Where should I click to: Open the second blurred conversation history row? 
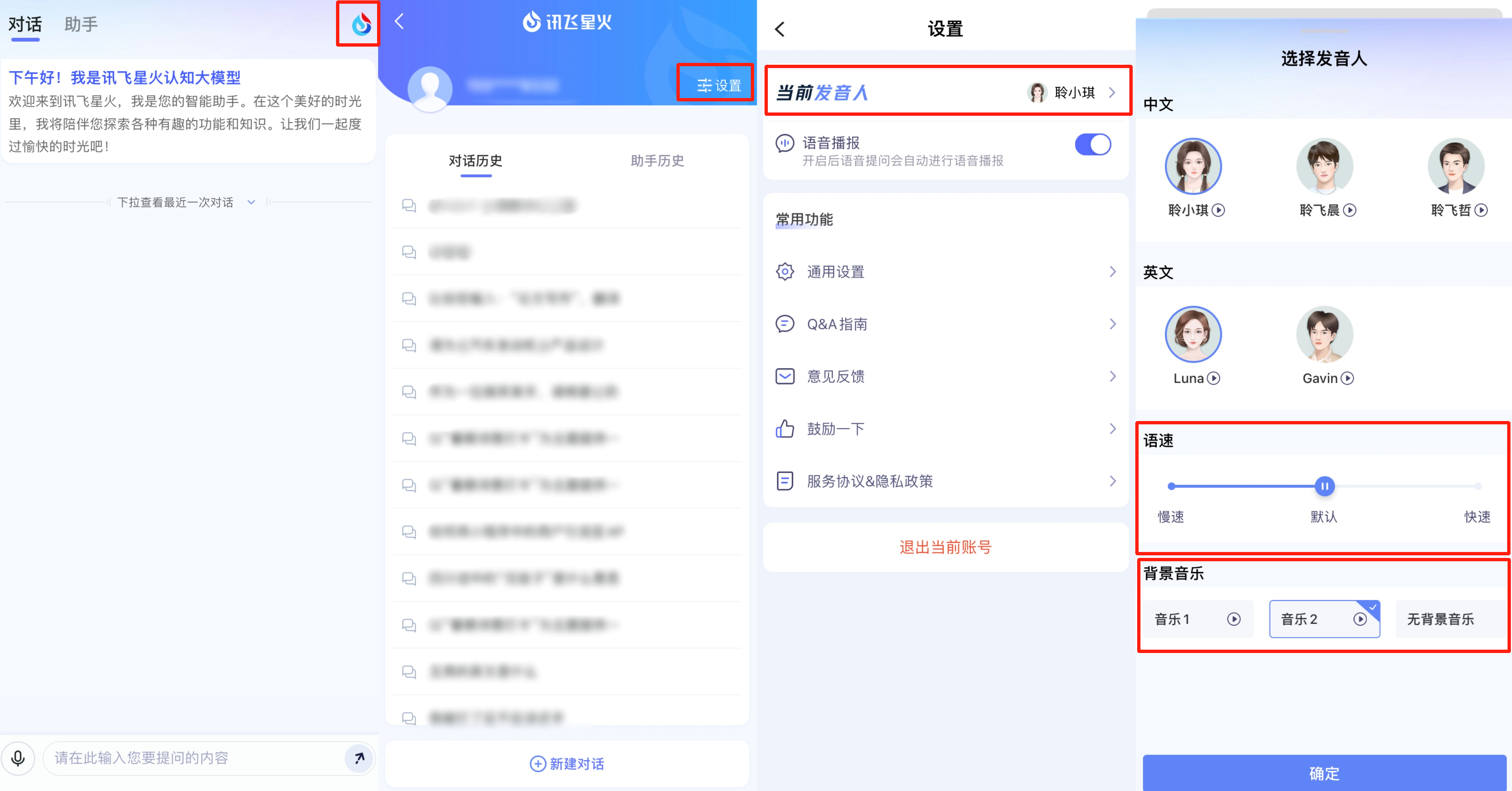point(567,252)
